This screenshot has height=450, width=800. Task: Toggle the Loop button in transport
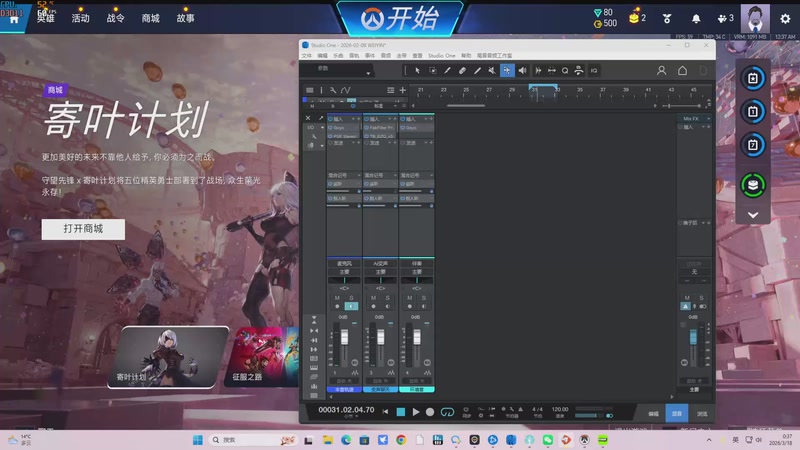(447, 412)
